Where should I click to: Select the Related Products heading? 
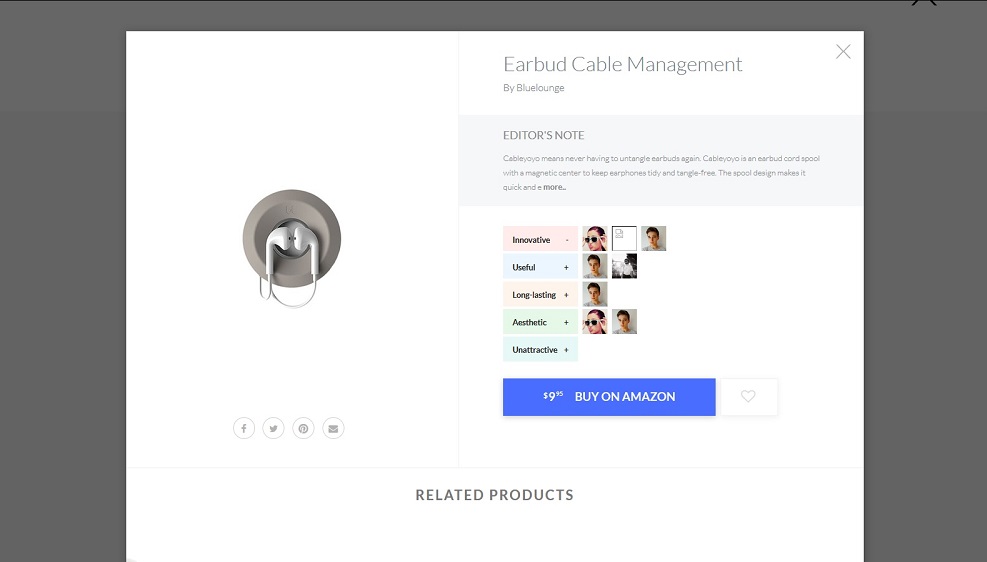[x=495, y=495]
